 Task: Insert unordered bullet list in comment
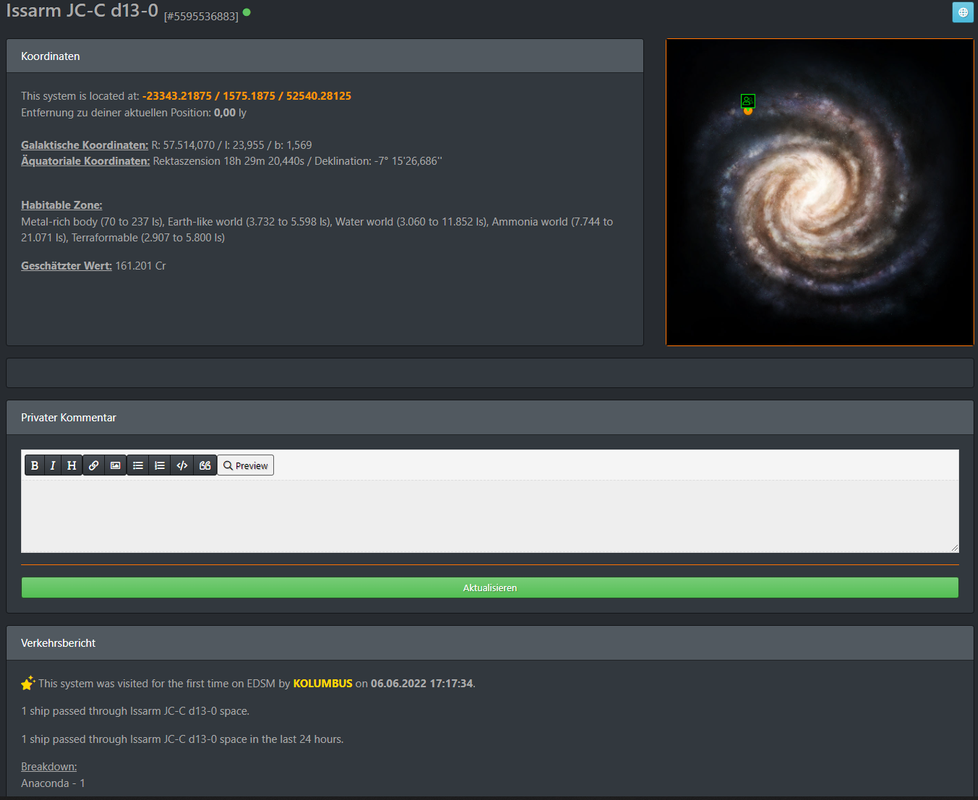(138, 465)
